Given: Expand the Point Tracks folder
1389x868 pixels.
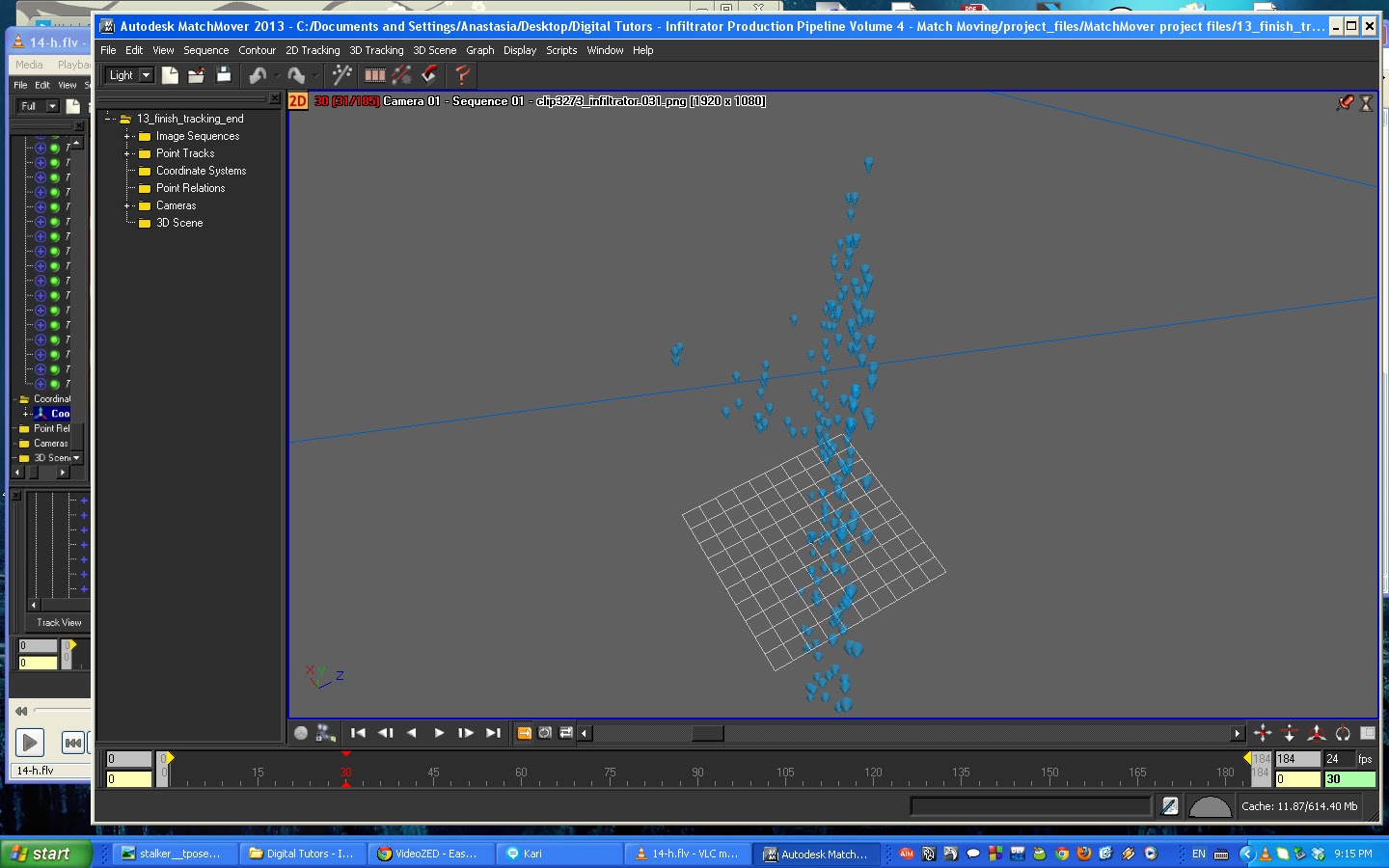Looking at the screenshot, I should pos(128,153).
